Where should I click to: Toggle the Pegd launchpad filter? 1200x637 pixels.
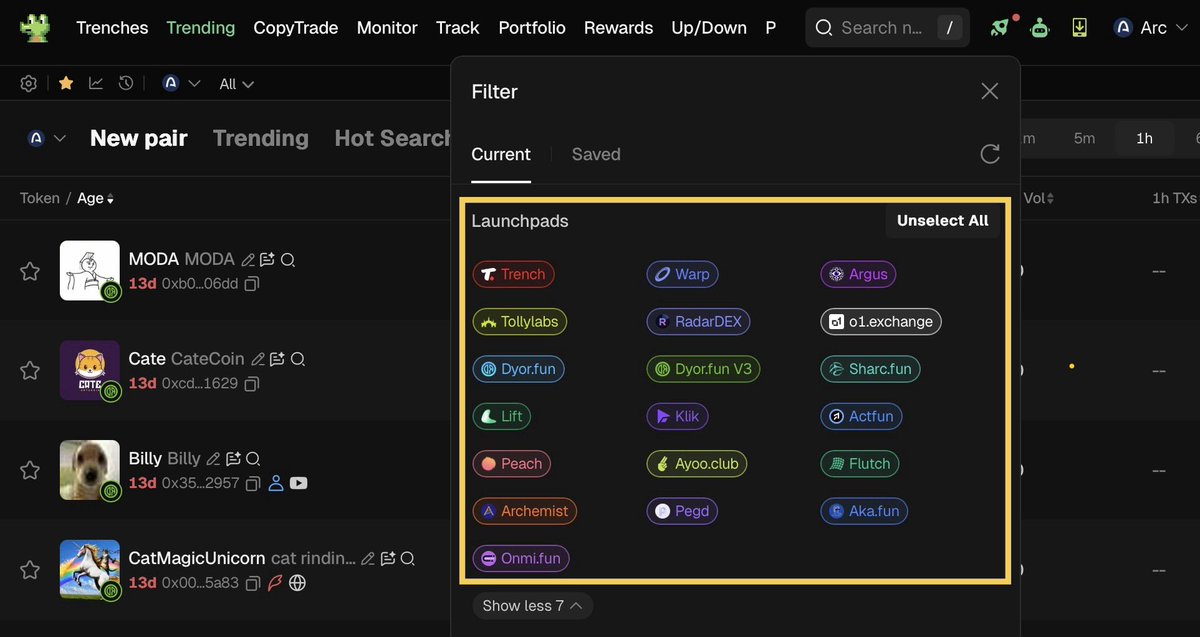683,511
